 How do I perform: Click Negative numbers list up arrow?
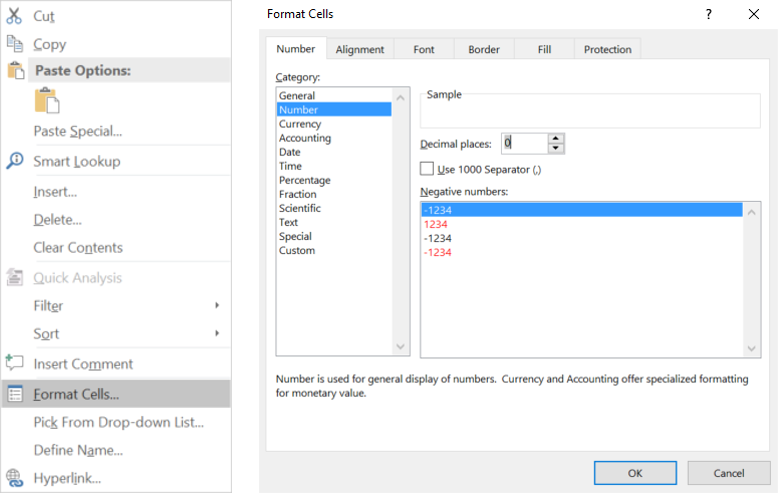752,212
